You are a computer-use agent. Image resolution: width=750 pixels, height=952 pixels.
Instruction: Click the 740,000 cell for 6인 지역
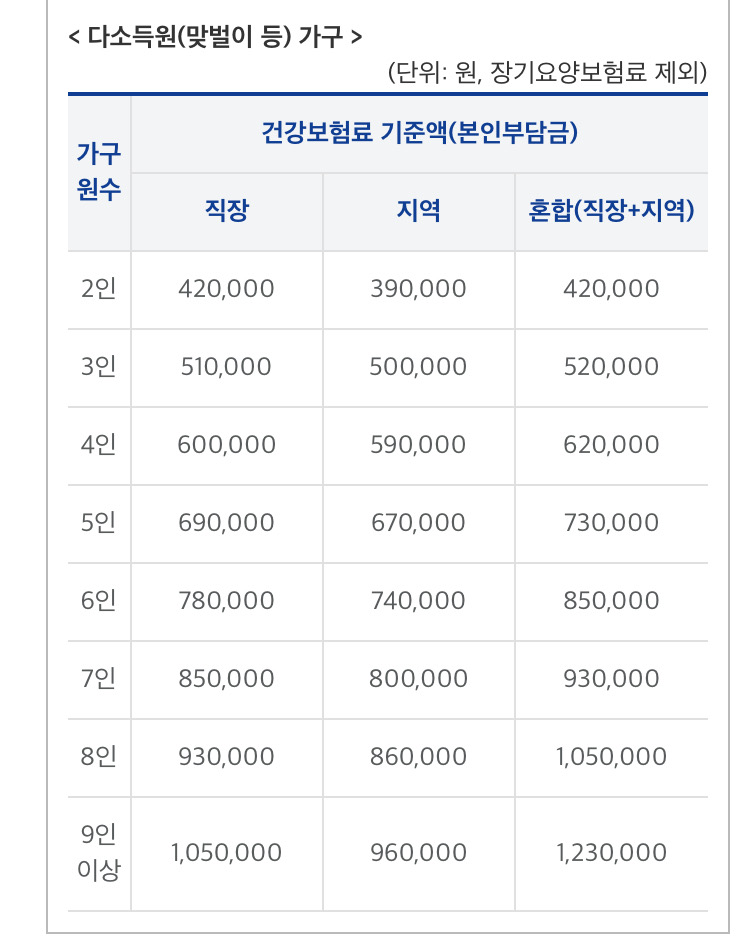[418, 601]
